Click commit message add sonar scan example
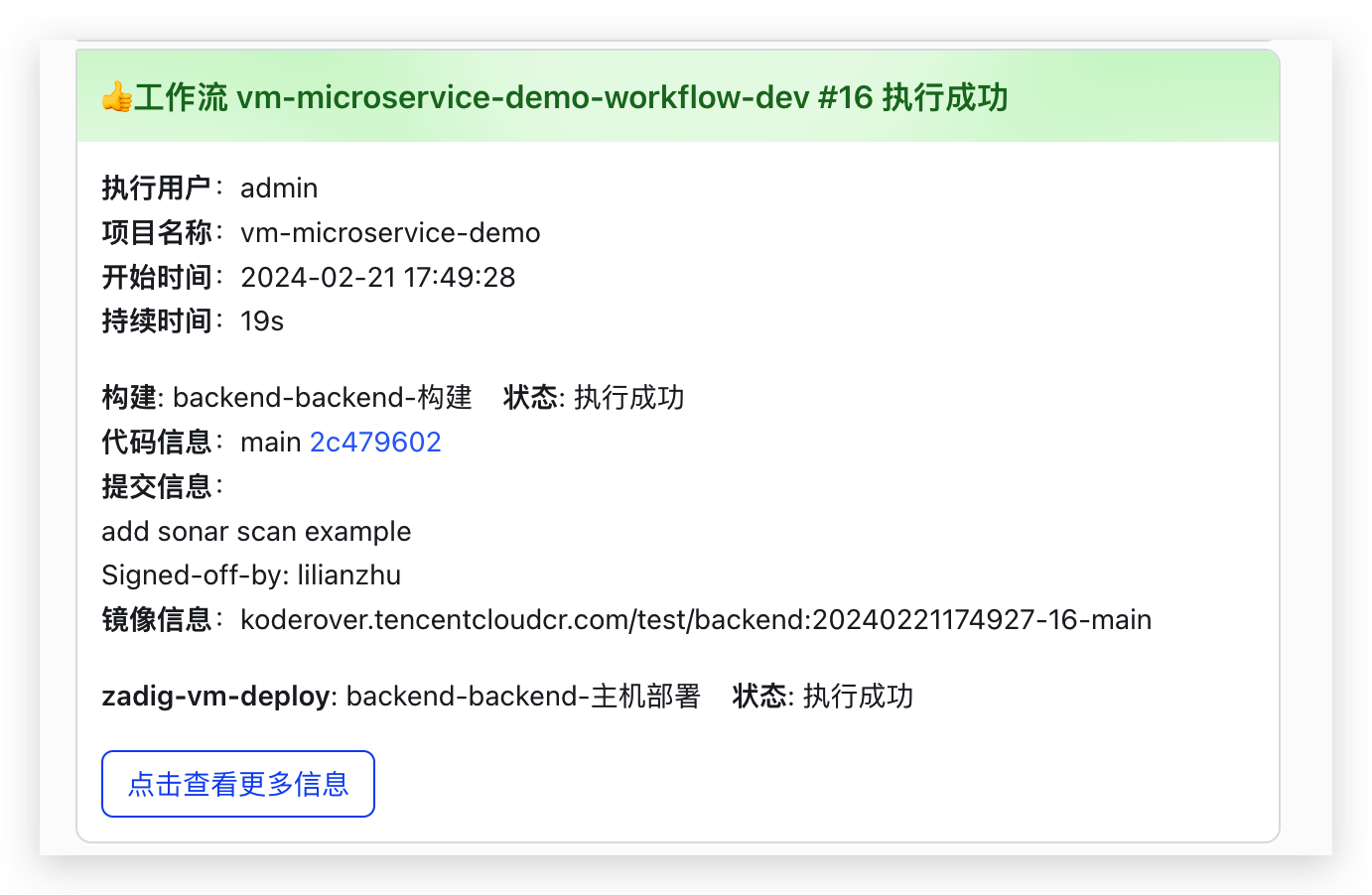1372x895 pixels. [x=256, y=531]
